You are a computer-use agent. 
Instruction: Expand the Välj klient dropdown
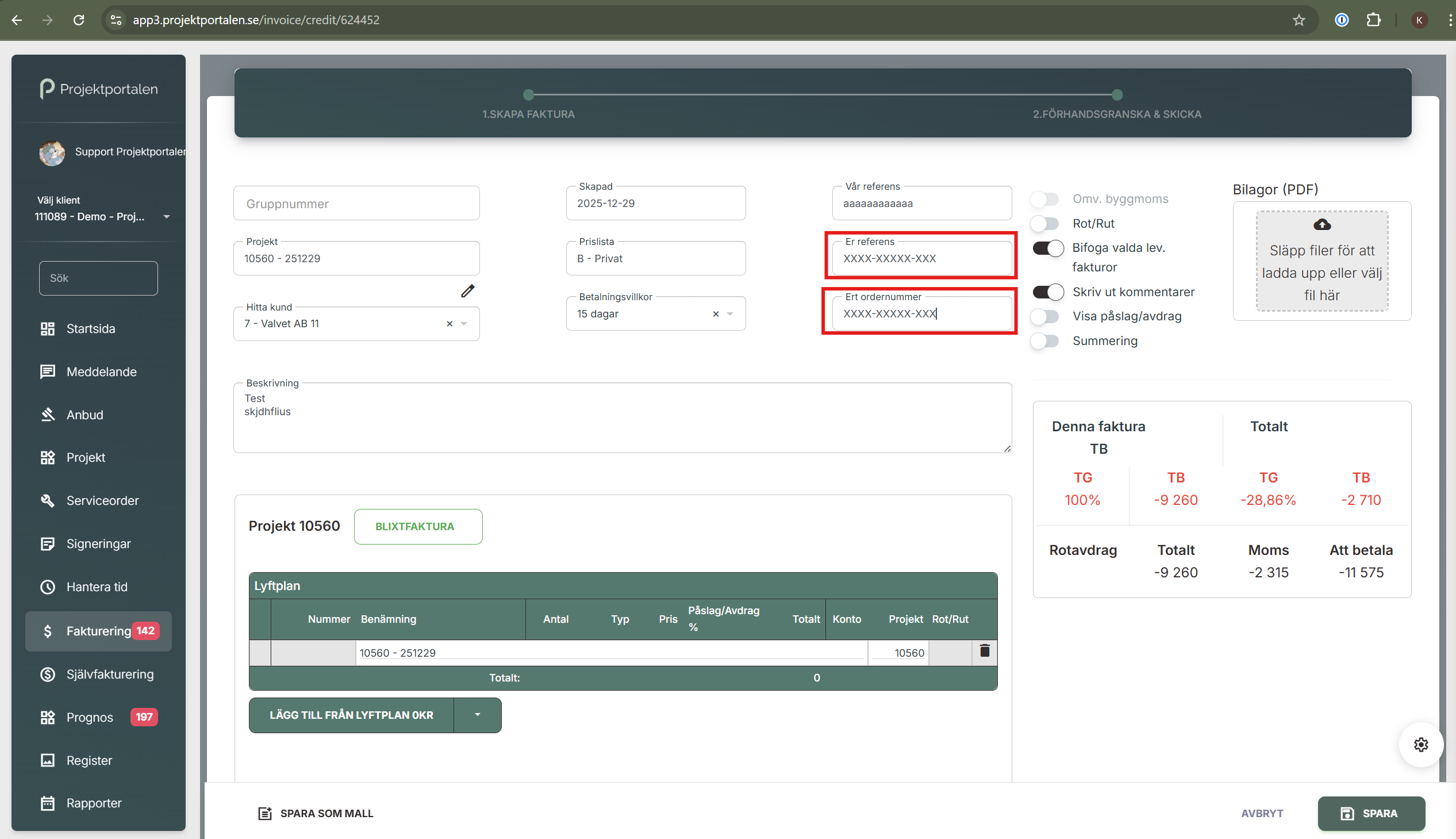[x=167, y=217]
